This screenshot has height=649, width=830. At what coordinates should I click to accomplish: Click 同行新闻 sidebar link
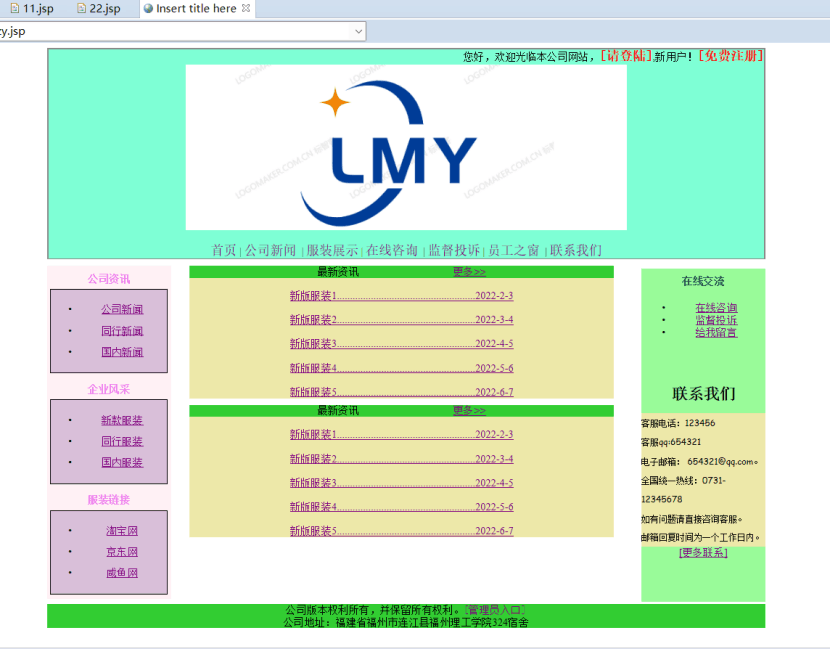click(122, 331)
